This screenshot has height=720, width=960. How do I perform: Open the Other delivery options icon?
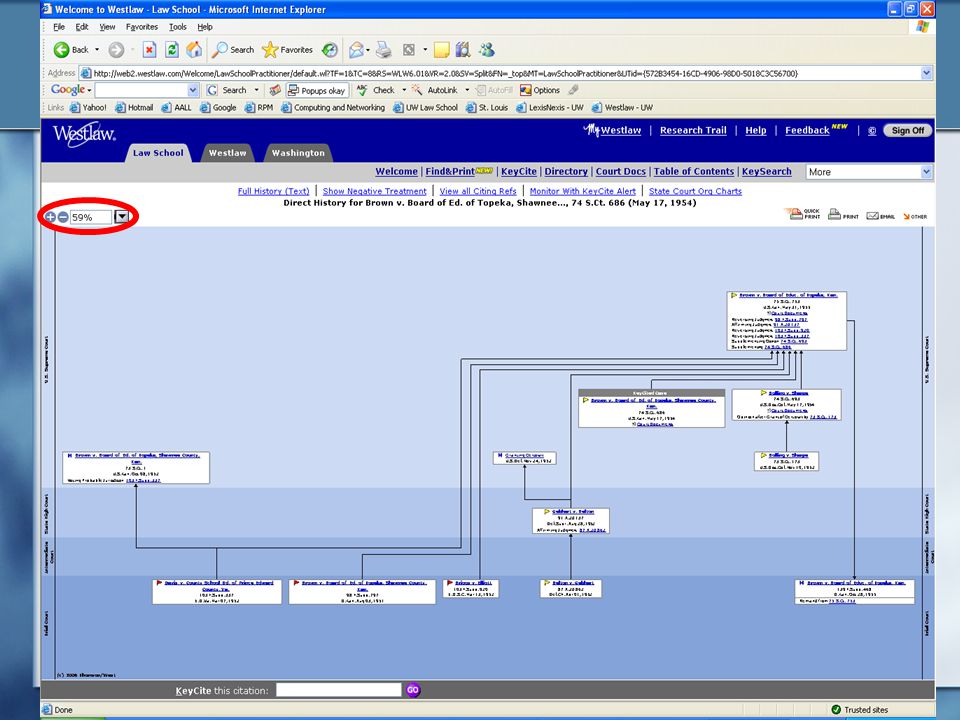915,216
